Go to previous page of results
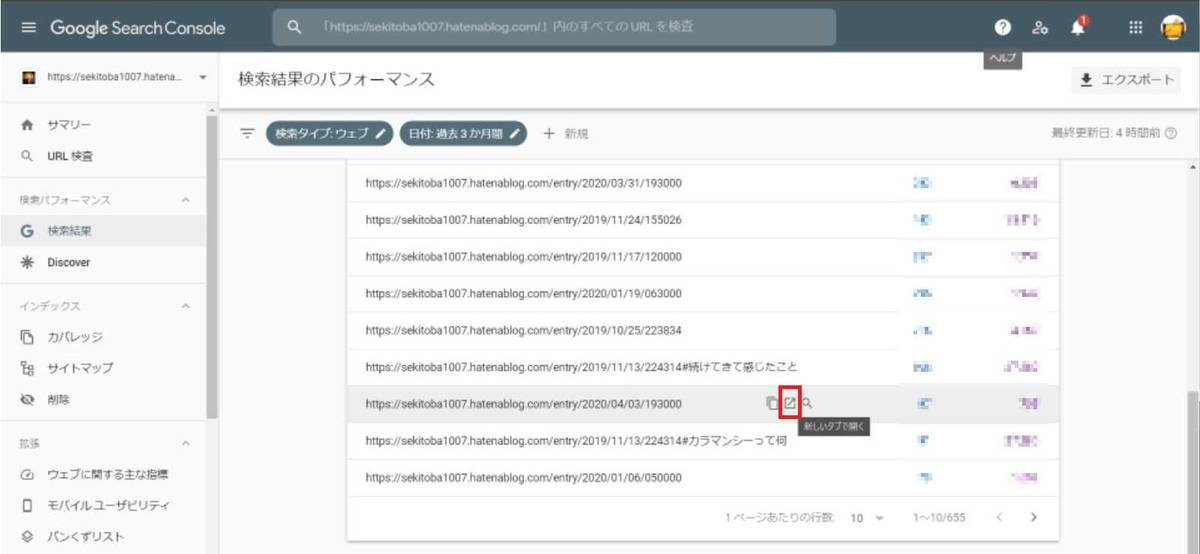This screenshot has width=1200, height=554. [997, 517]
